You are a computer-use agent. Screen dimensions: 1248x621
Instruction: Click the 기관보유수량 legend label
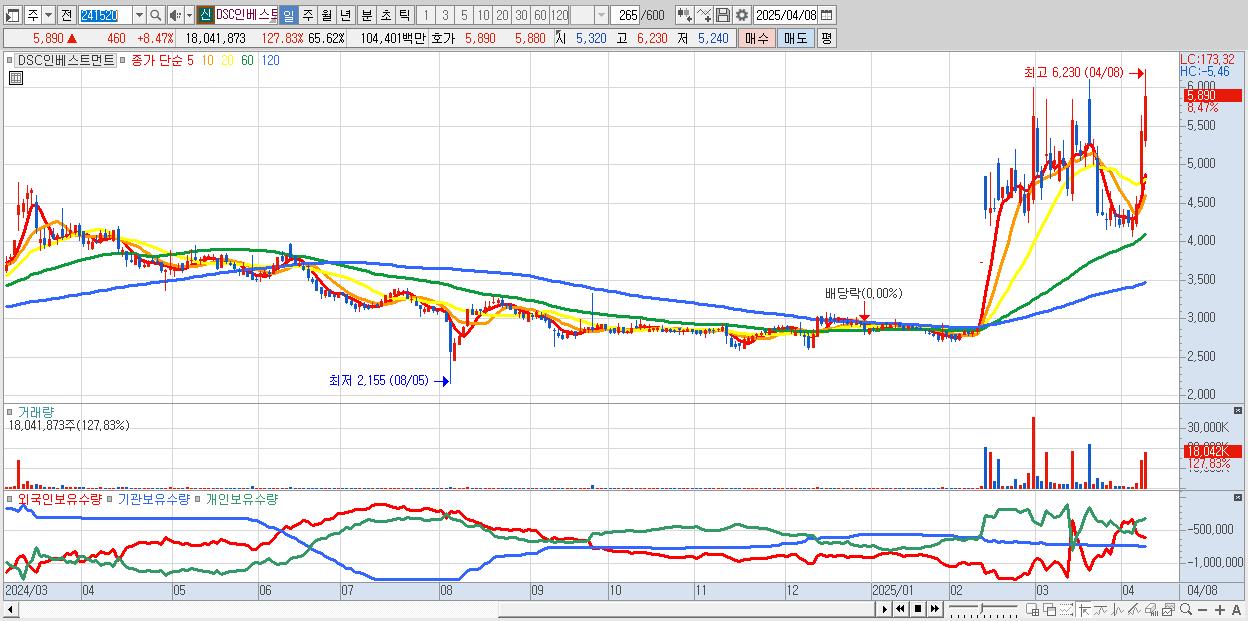[x=153, y=498]
